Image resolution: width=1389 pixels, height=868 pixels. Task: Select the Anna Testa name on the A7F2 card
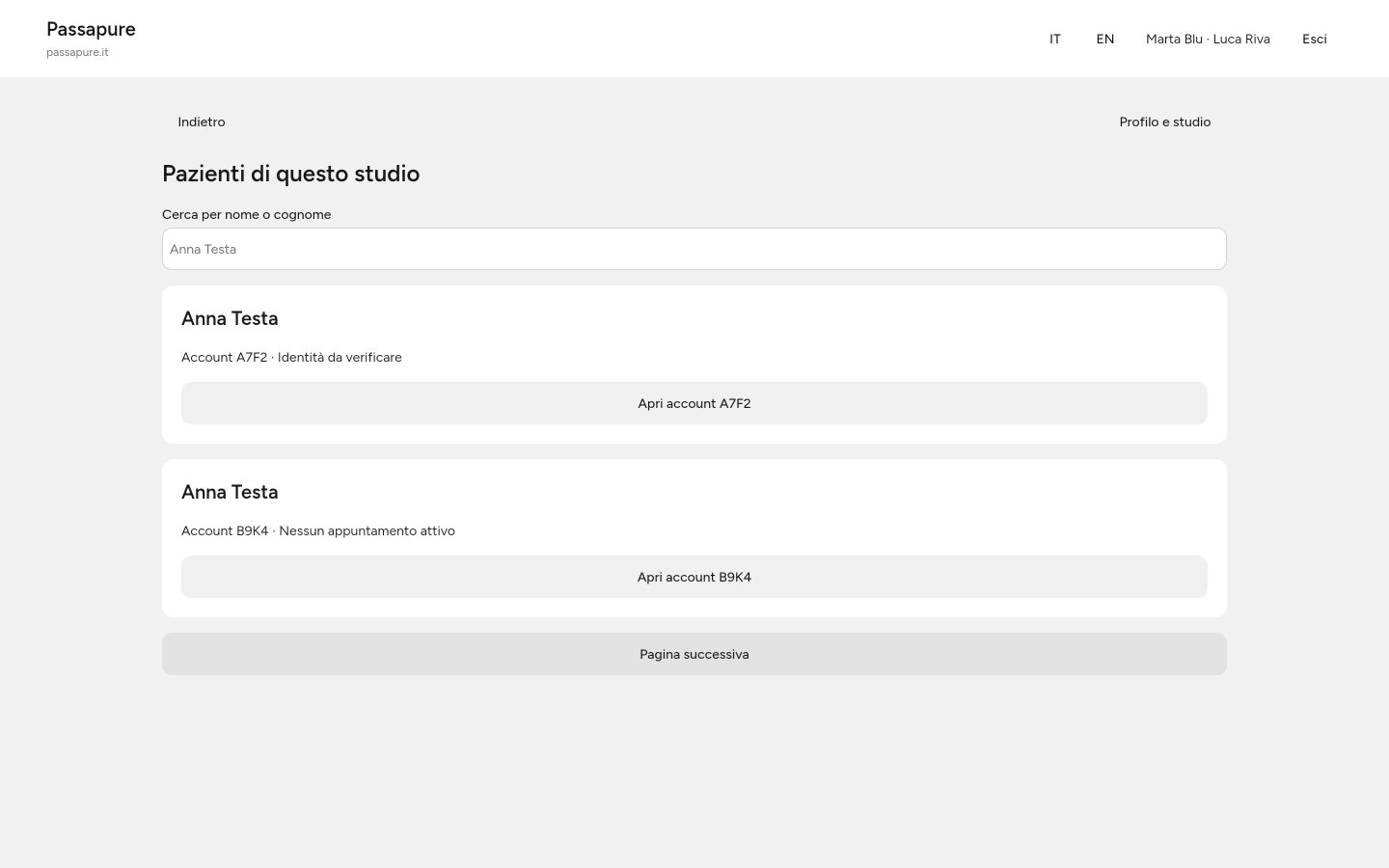tap(230, 318)
